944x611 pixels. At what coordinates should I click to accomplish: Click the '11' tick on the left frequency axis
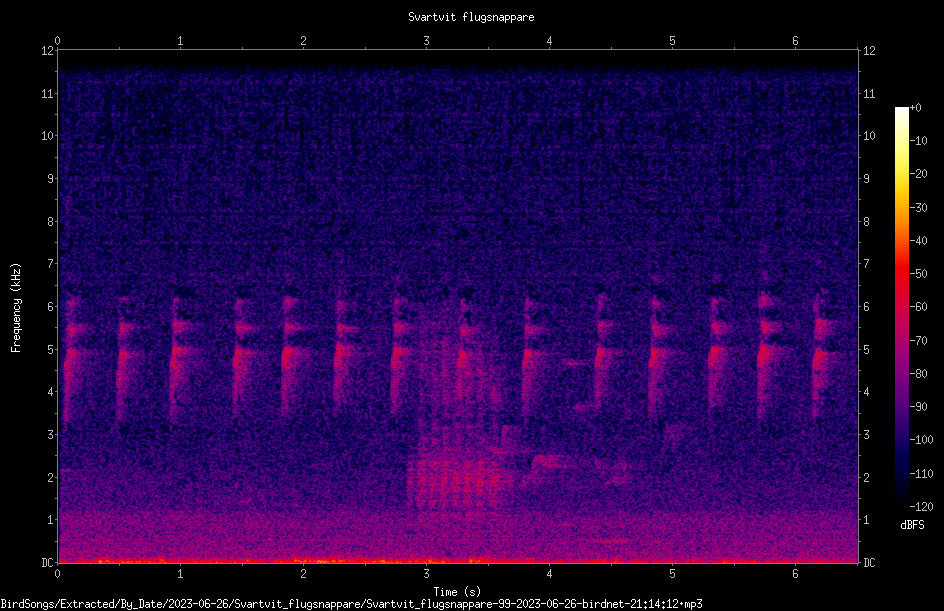tap(47, 93)
